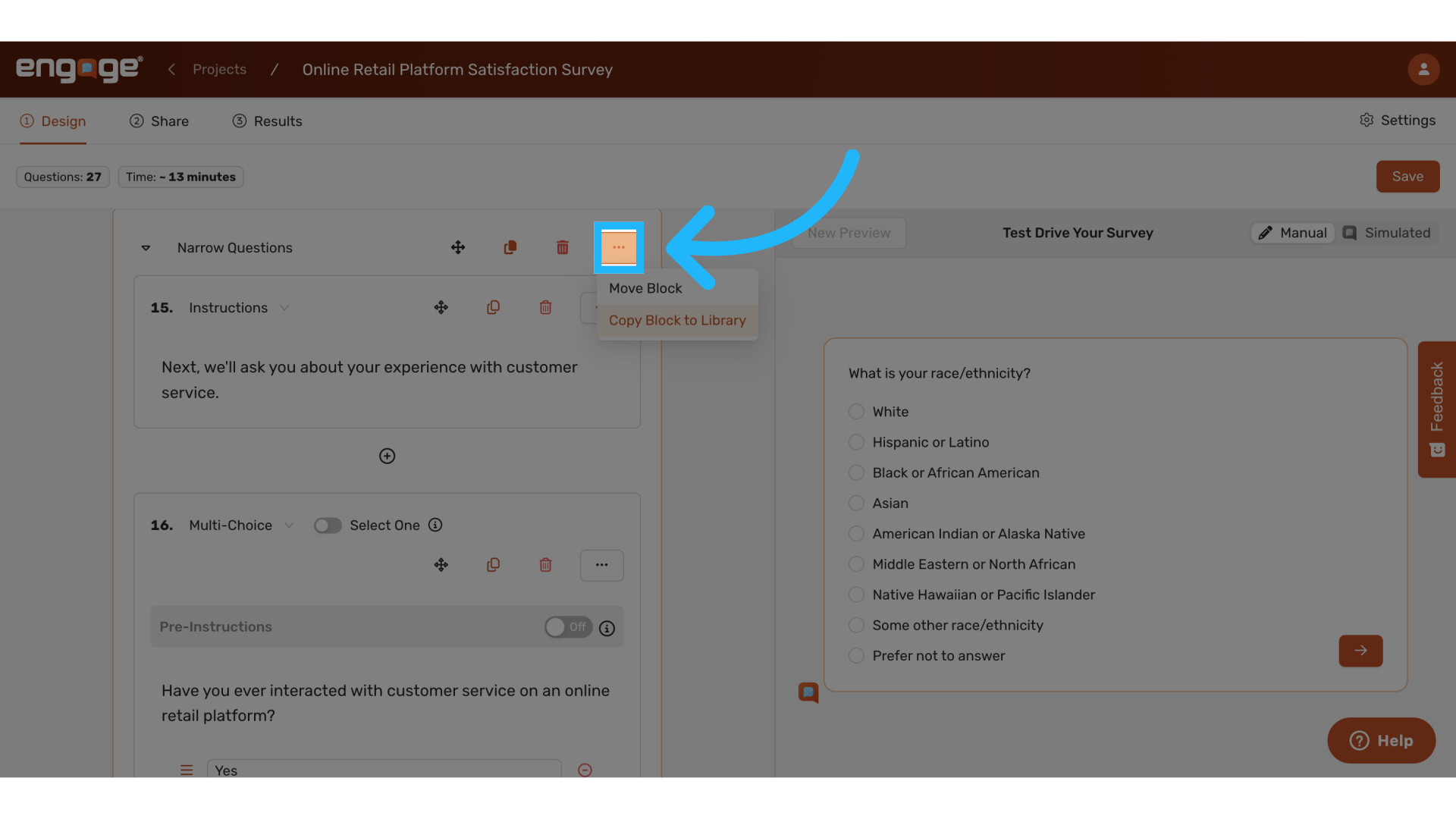1456x819 pixels.
Task: Click the move icon for Narrow Questions block
Action: point(458,247)
